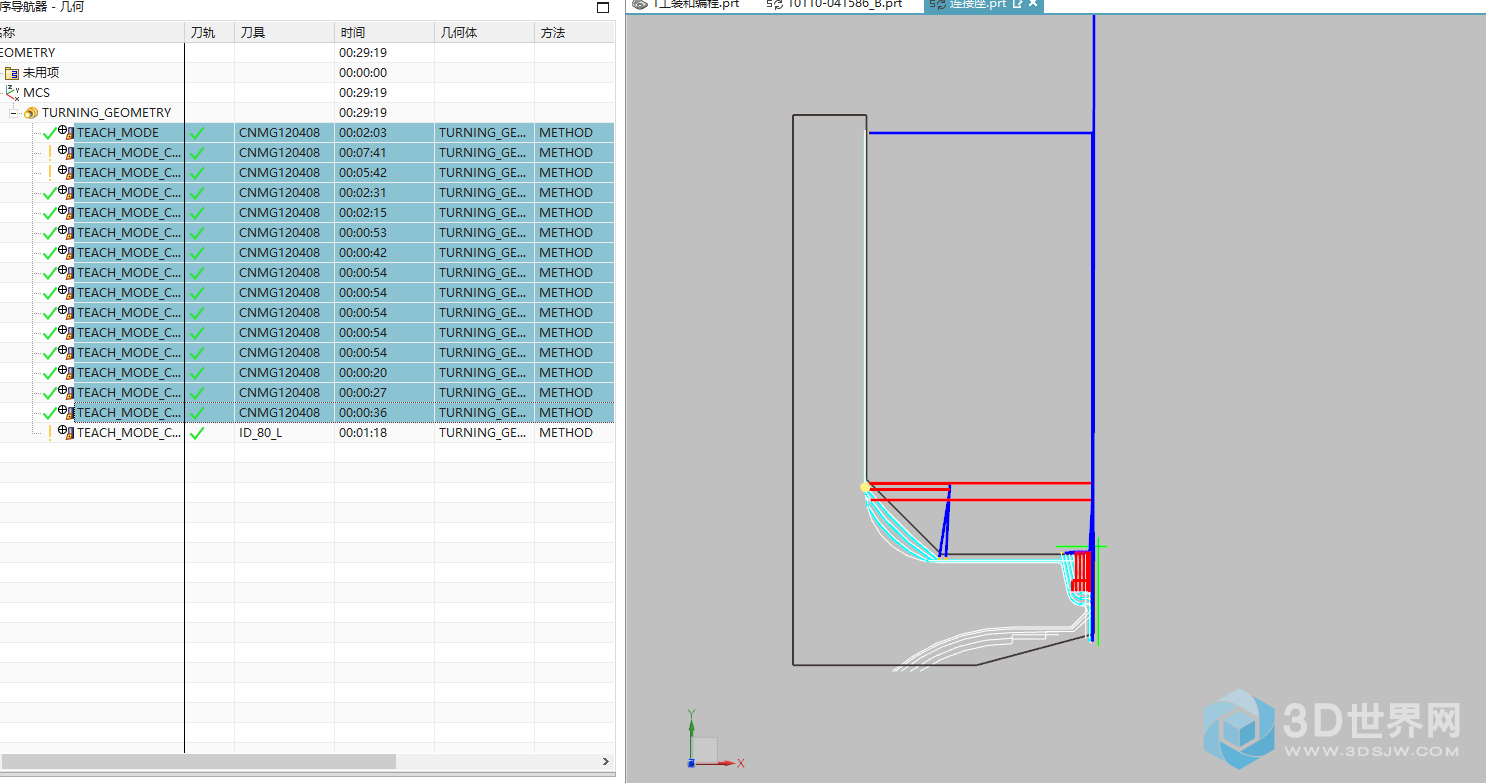Click operation icon of 00:00:20 row
The image size is (1486, 783).
pos(66,372)
